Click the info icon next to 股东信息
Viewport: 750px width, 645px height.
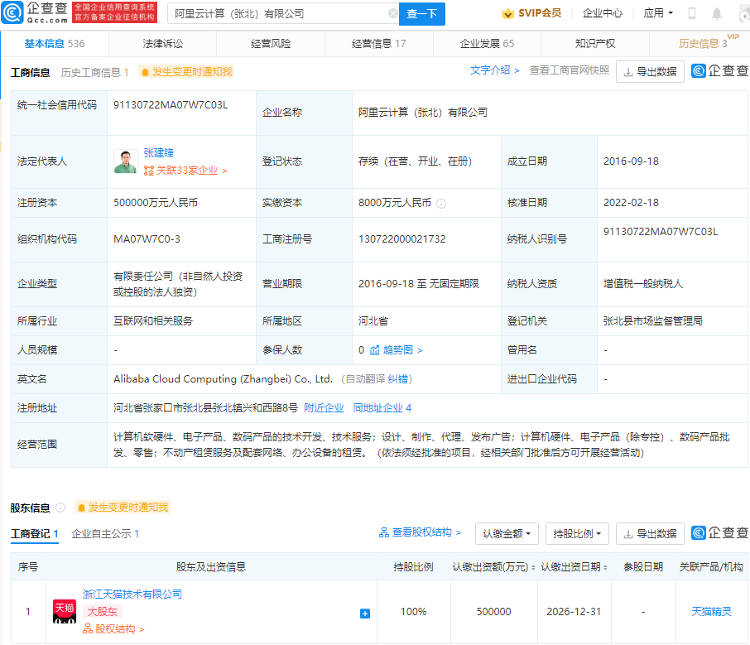click(60, 508)
